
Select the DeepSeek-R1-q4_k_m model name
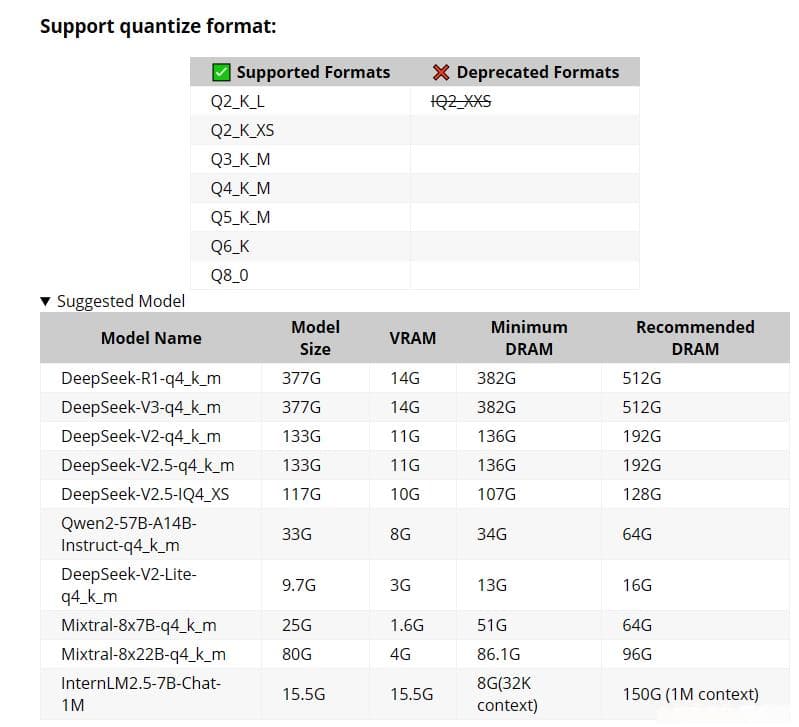[x=141, y=379]
